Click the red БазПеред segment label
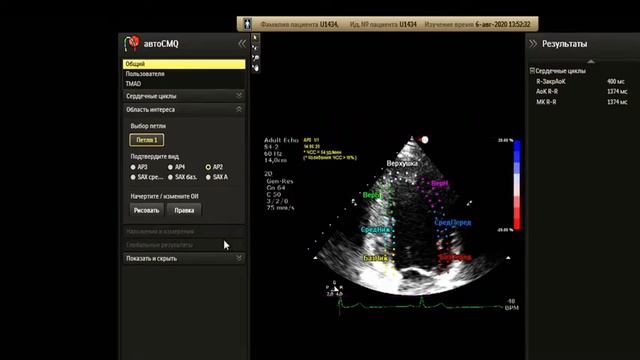Viewport: 640px width, 360px height. tap(455, 257)
